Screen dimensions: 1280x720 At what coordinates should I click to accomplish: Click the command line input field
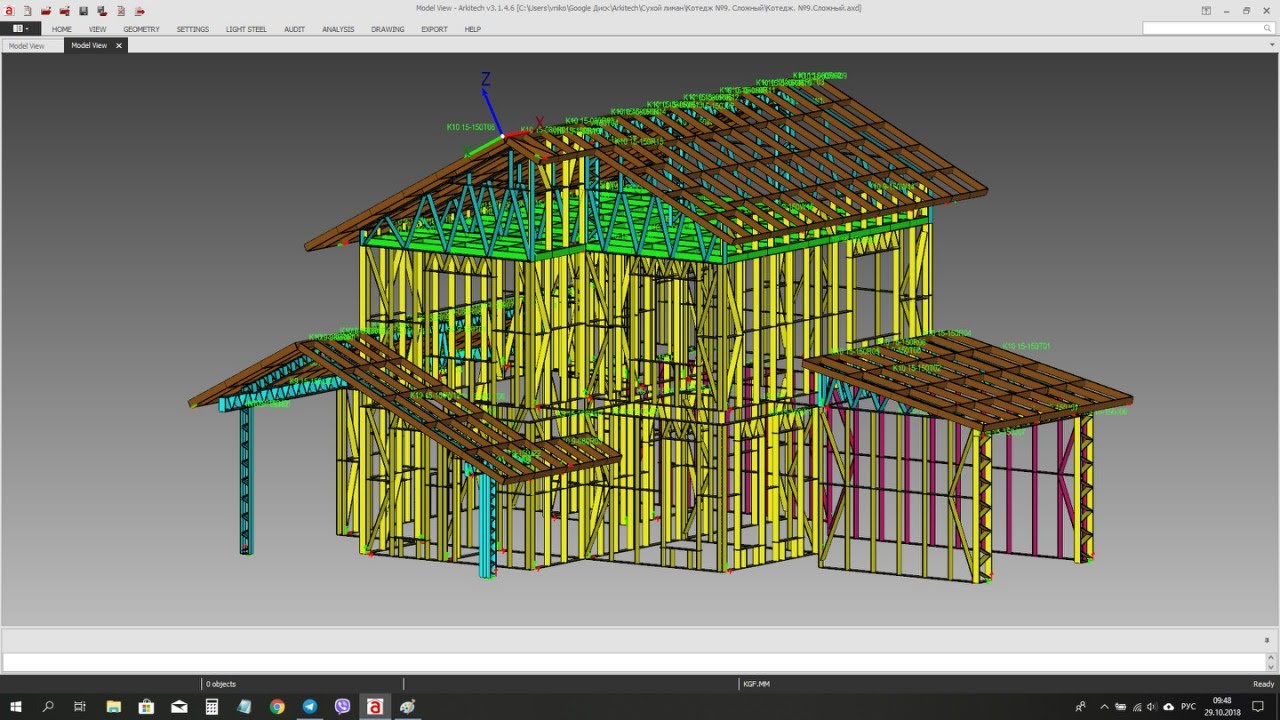click(x=632, y=662)
